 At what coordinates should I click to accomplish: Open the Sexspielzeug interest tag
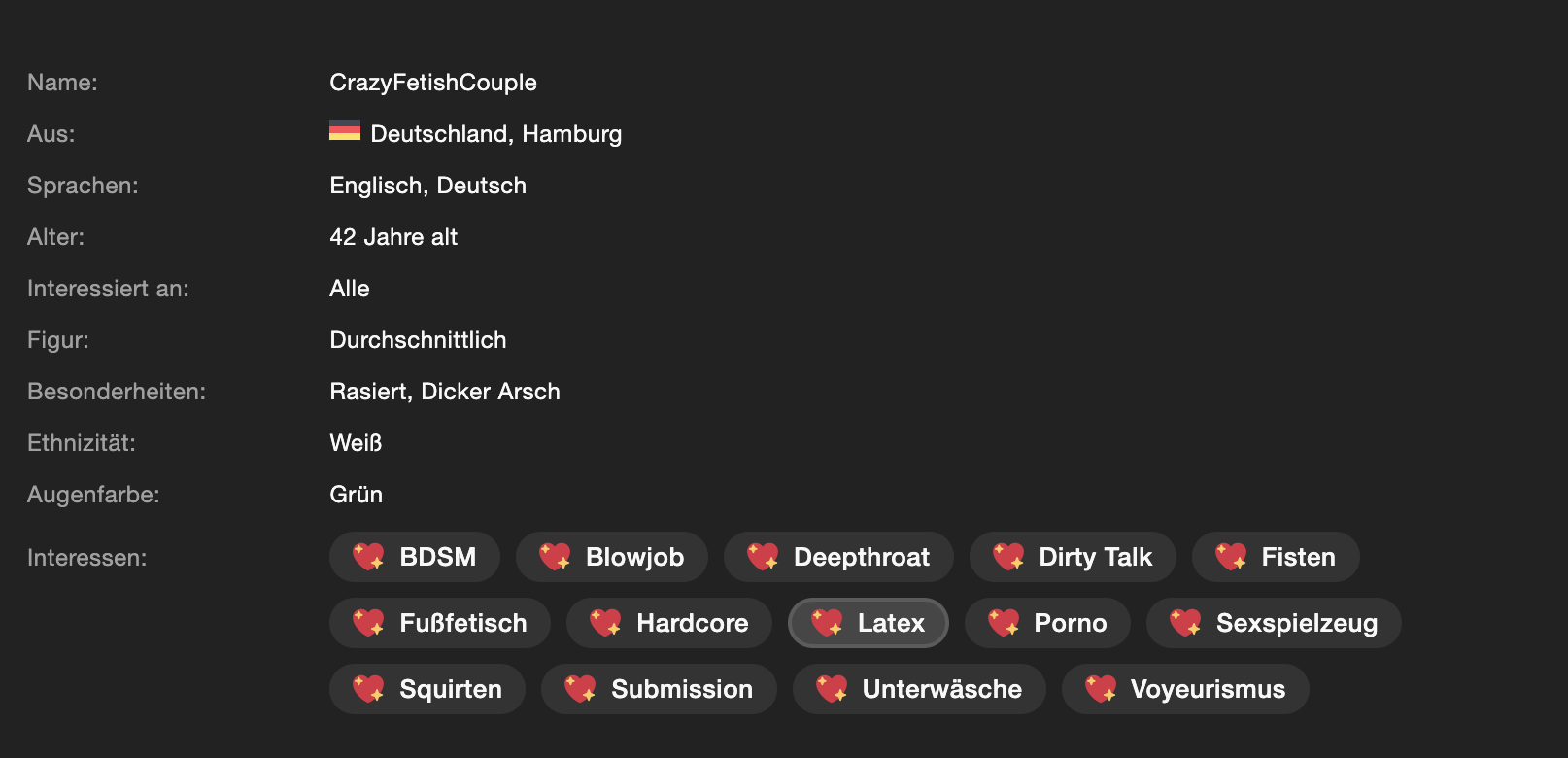pos(1274,623)
